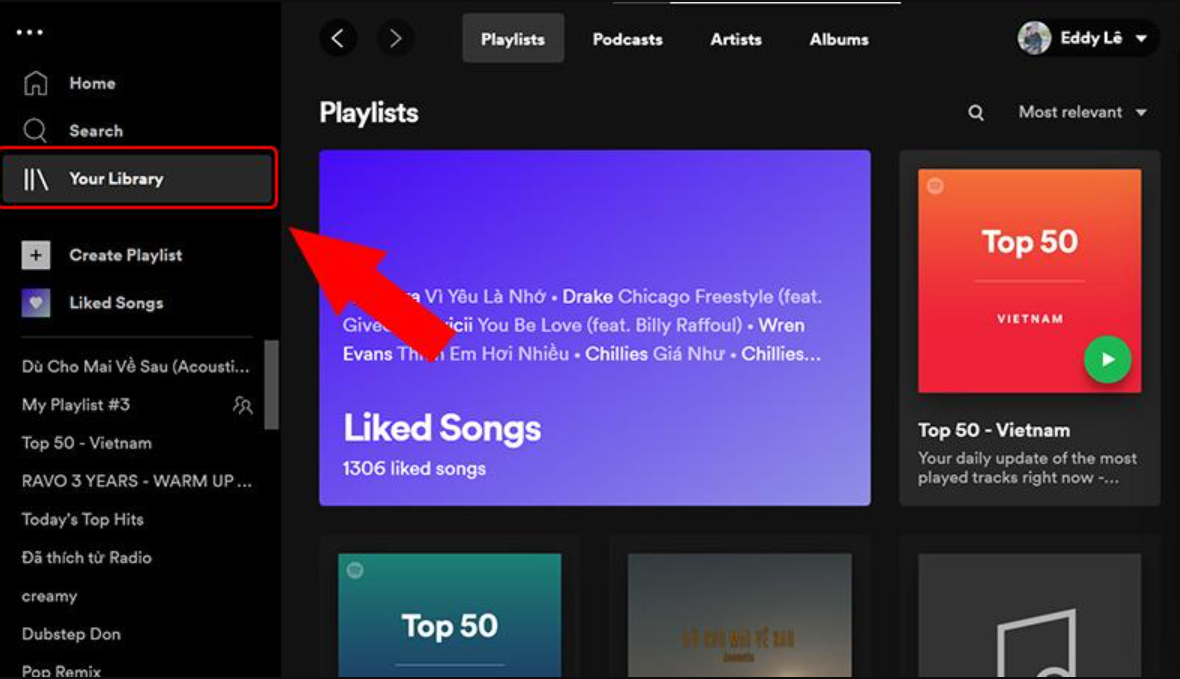Open the sunset album cover playlist card
The image size is (1180, 679).
pyautogui.click(x=740, y=616)
